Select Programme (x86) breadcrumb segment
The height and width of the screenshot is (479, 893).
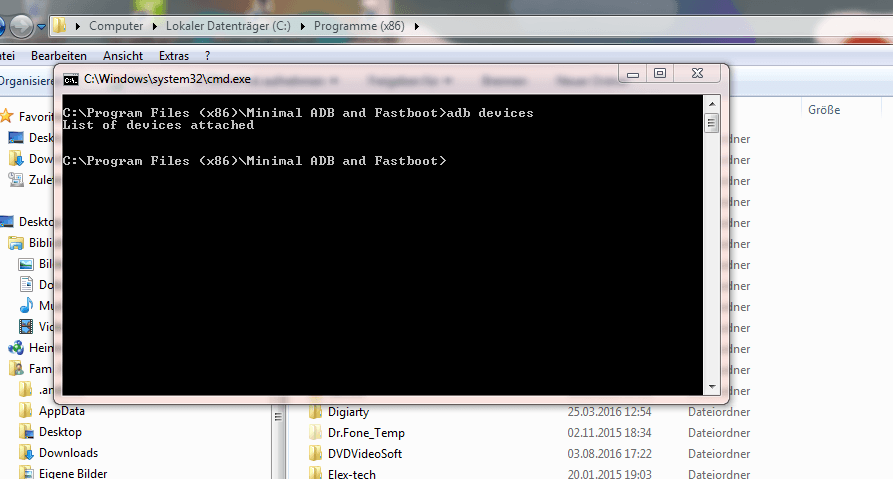pos(359,26)
